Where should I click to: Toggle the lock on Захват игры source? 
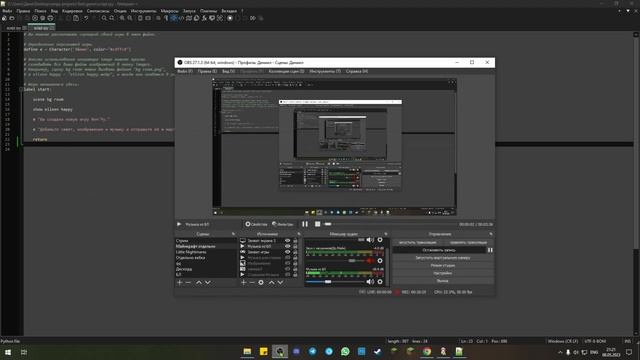coord(295,252)
